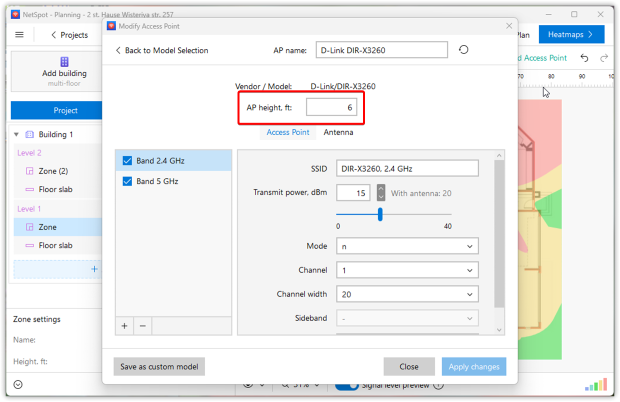Switch to the Antenna tab
This screenshot has height=402, width=620.
pyautogui.click(x=338, y=132)
